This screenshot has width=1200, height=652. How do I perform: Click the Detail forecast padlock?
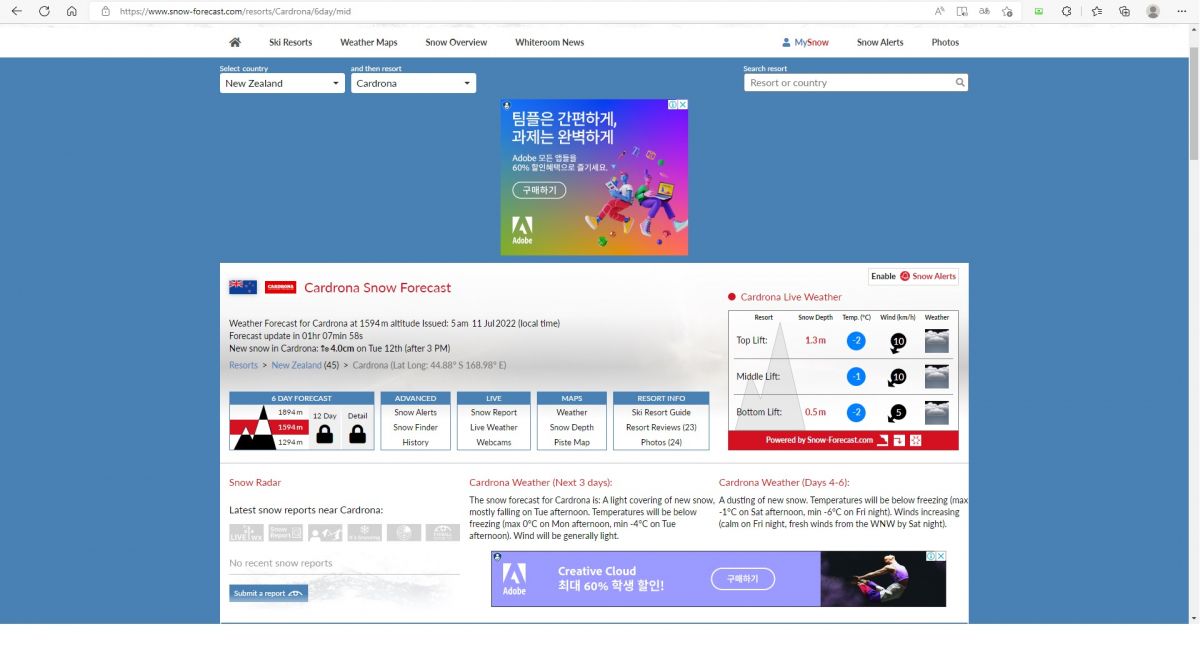coord(358,434)
